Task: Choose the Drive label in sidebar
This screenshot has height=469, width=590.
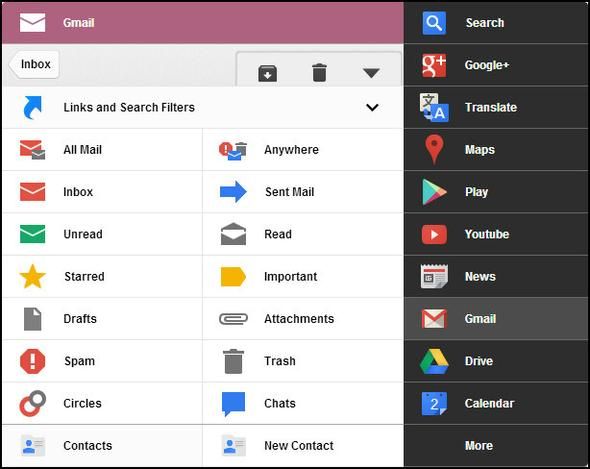Action: [x=479, y=361]
